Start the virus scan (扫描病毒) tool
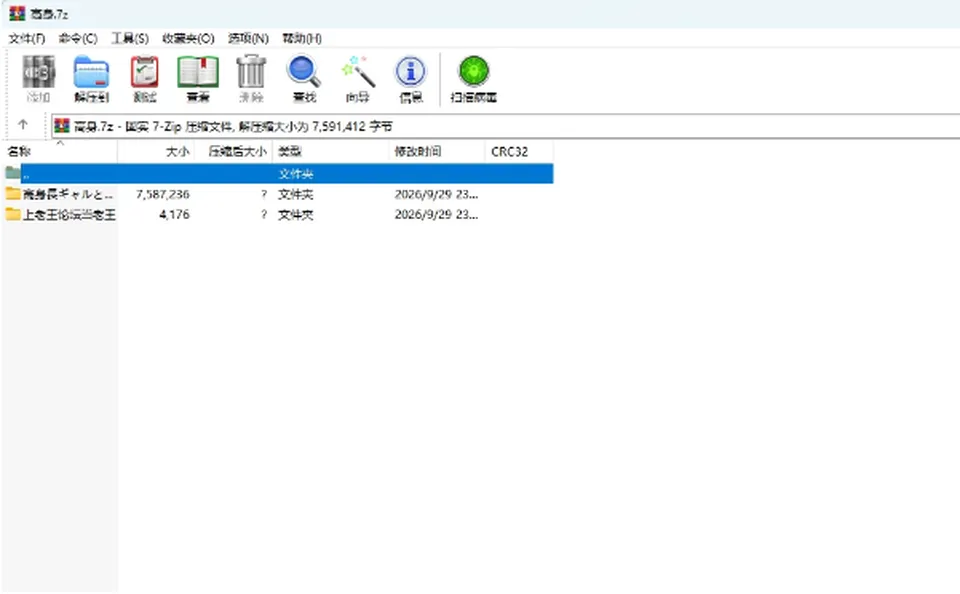 pos(473,78)
